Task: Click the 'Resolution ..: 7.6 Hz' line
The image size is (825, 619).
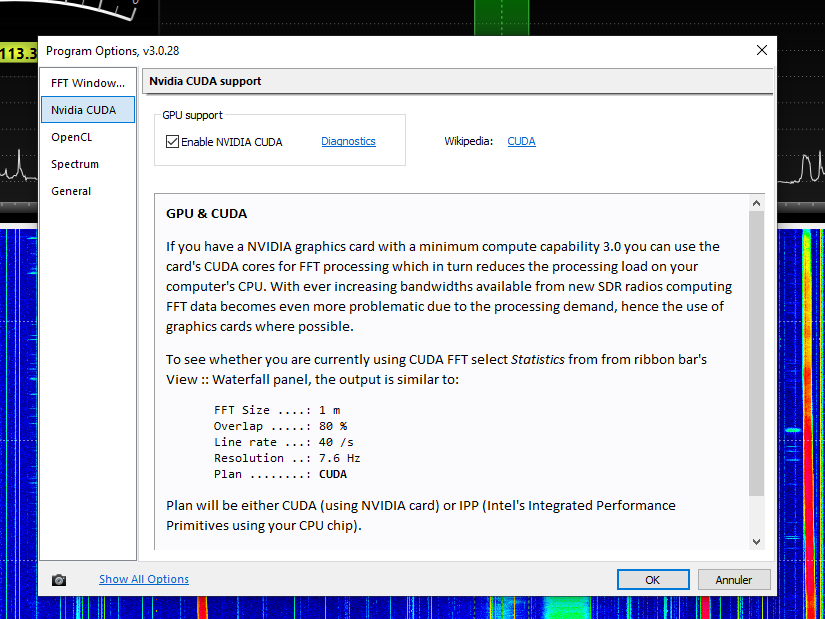Action: pos(287,458)
